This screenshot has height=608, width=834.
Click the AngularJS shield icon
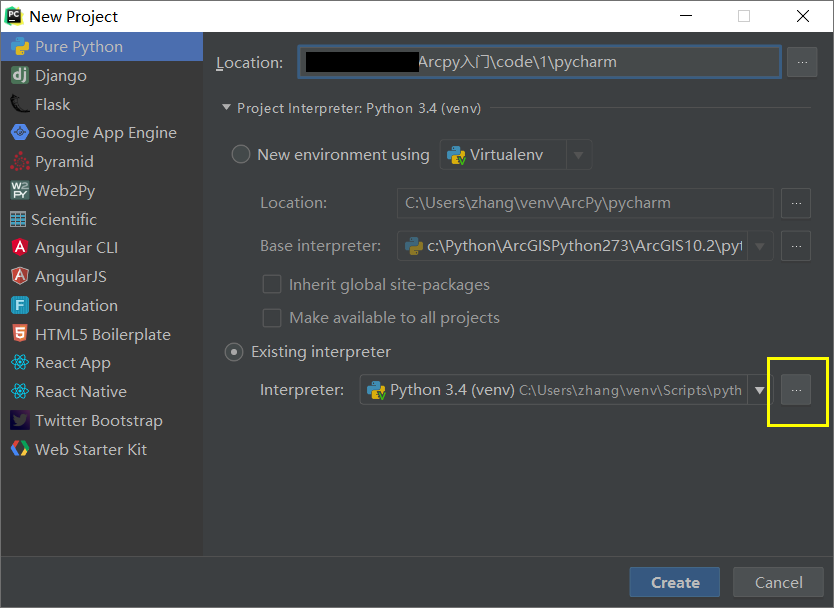(20, 276)
